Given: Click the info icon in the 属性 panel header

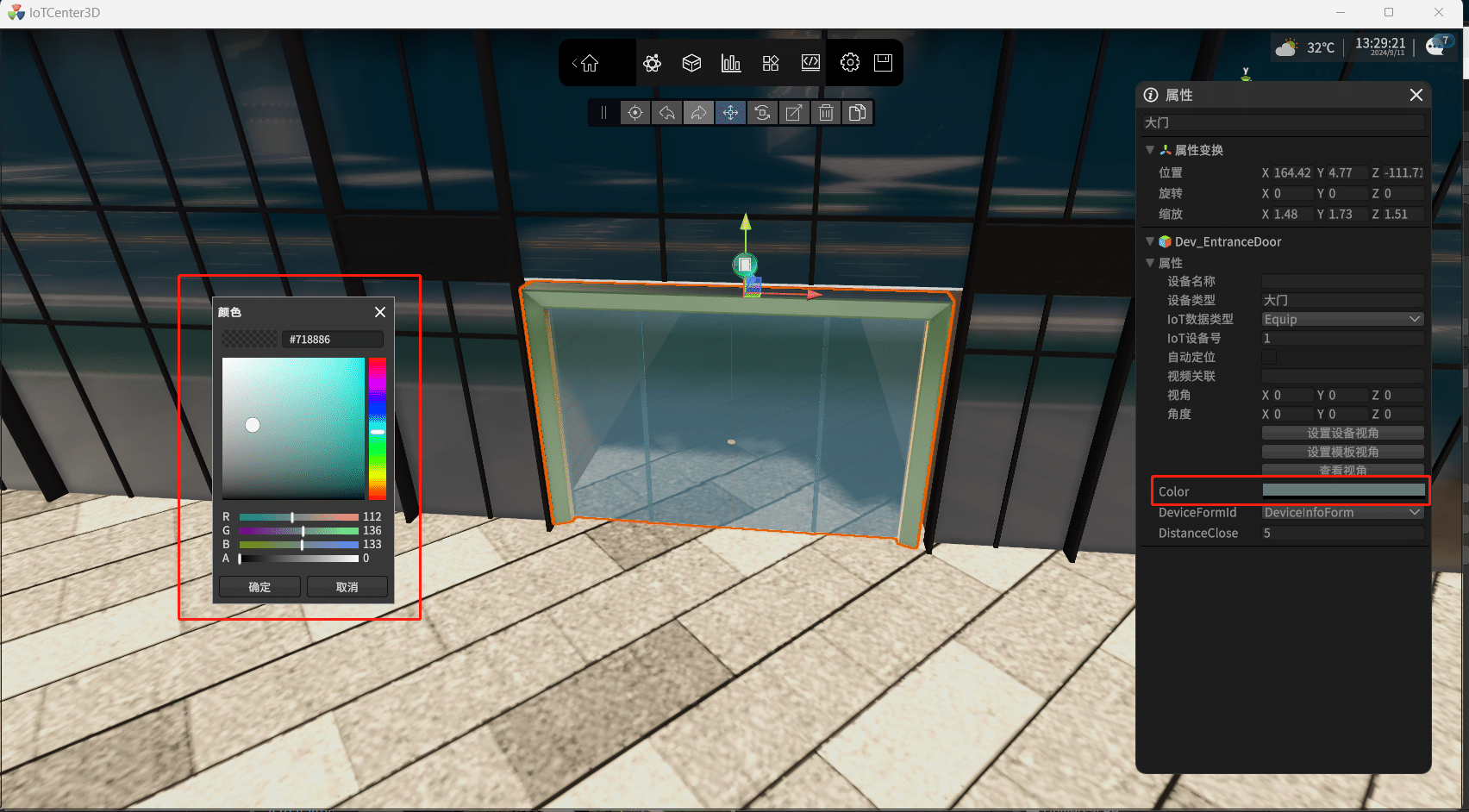Looking at the screenshot, I should (1151, 95).
